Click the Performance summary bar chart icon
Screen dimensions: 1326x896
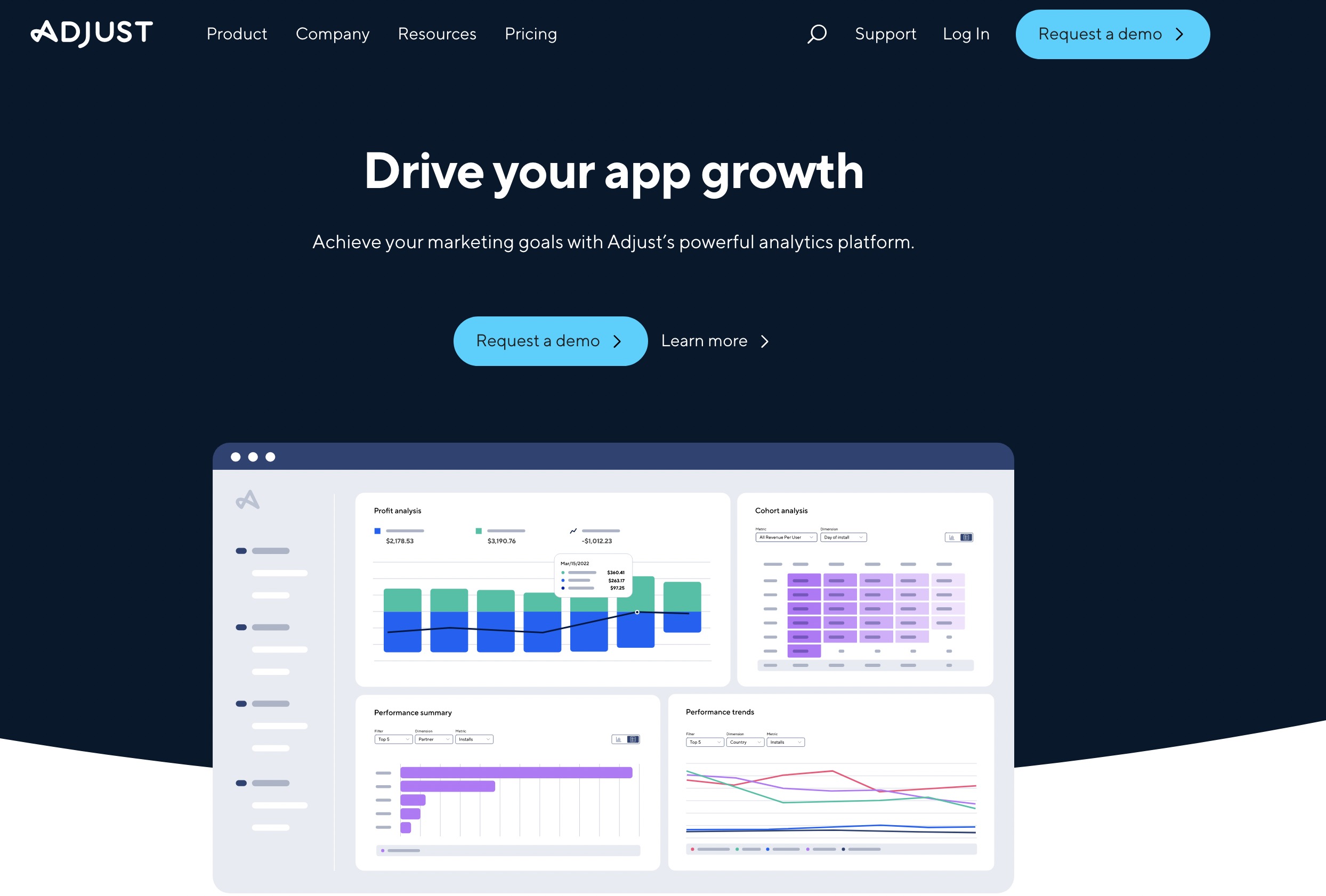pyautogui.click(x=619, y=740)
